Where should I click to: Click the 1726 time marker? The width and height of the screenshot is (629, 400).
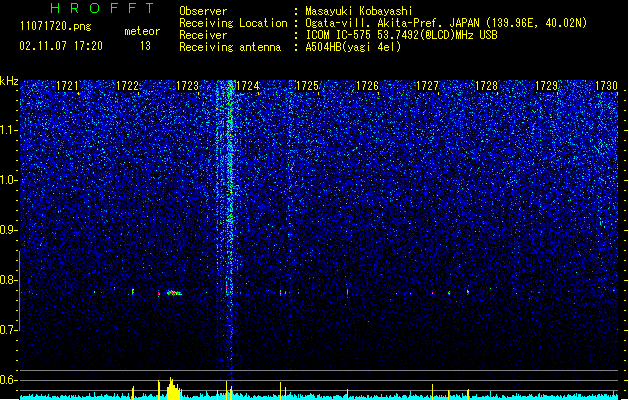(367, 86)
